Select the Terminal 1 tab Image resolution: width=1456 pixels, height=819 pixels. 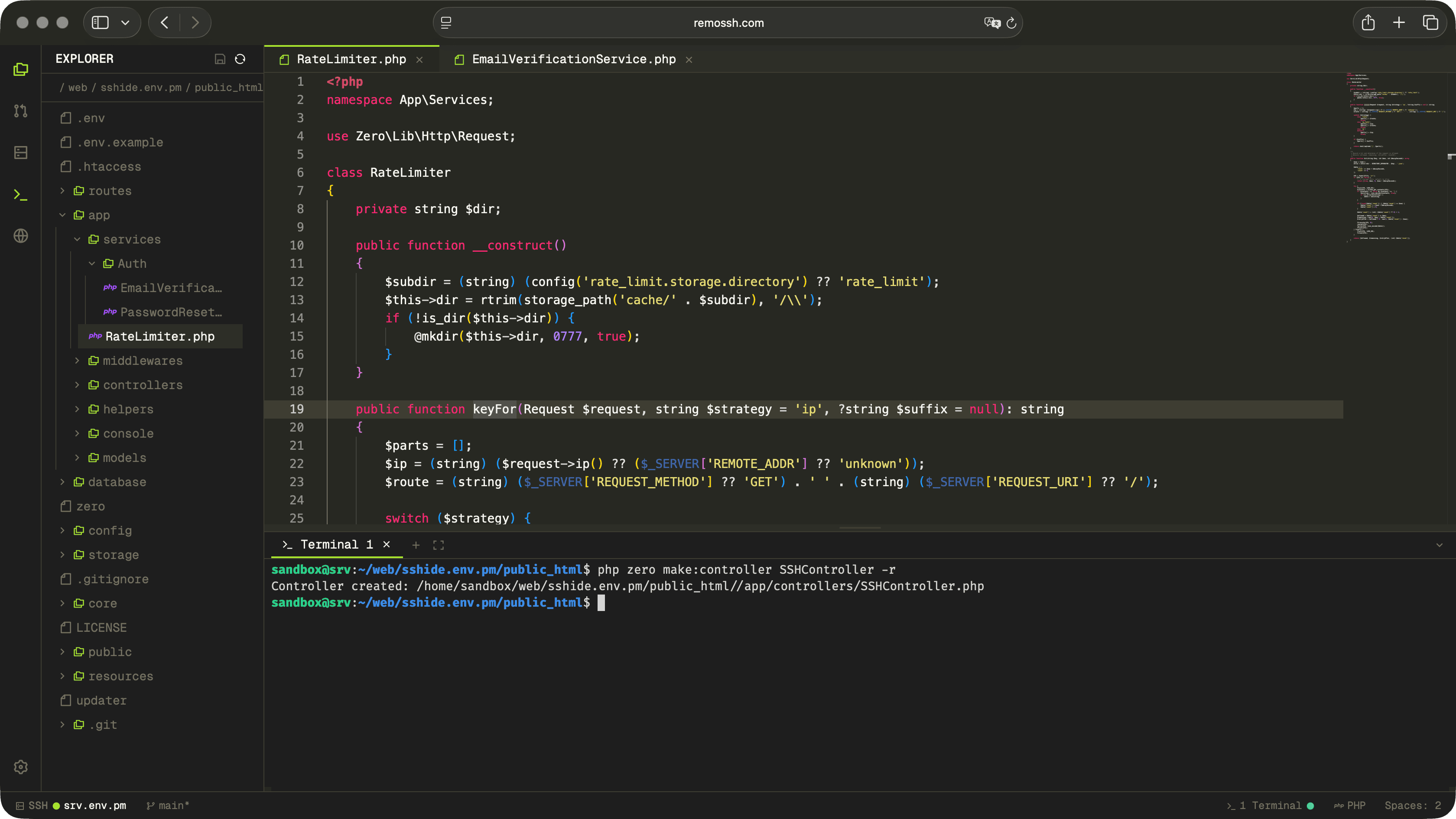coord(336,545)
